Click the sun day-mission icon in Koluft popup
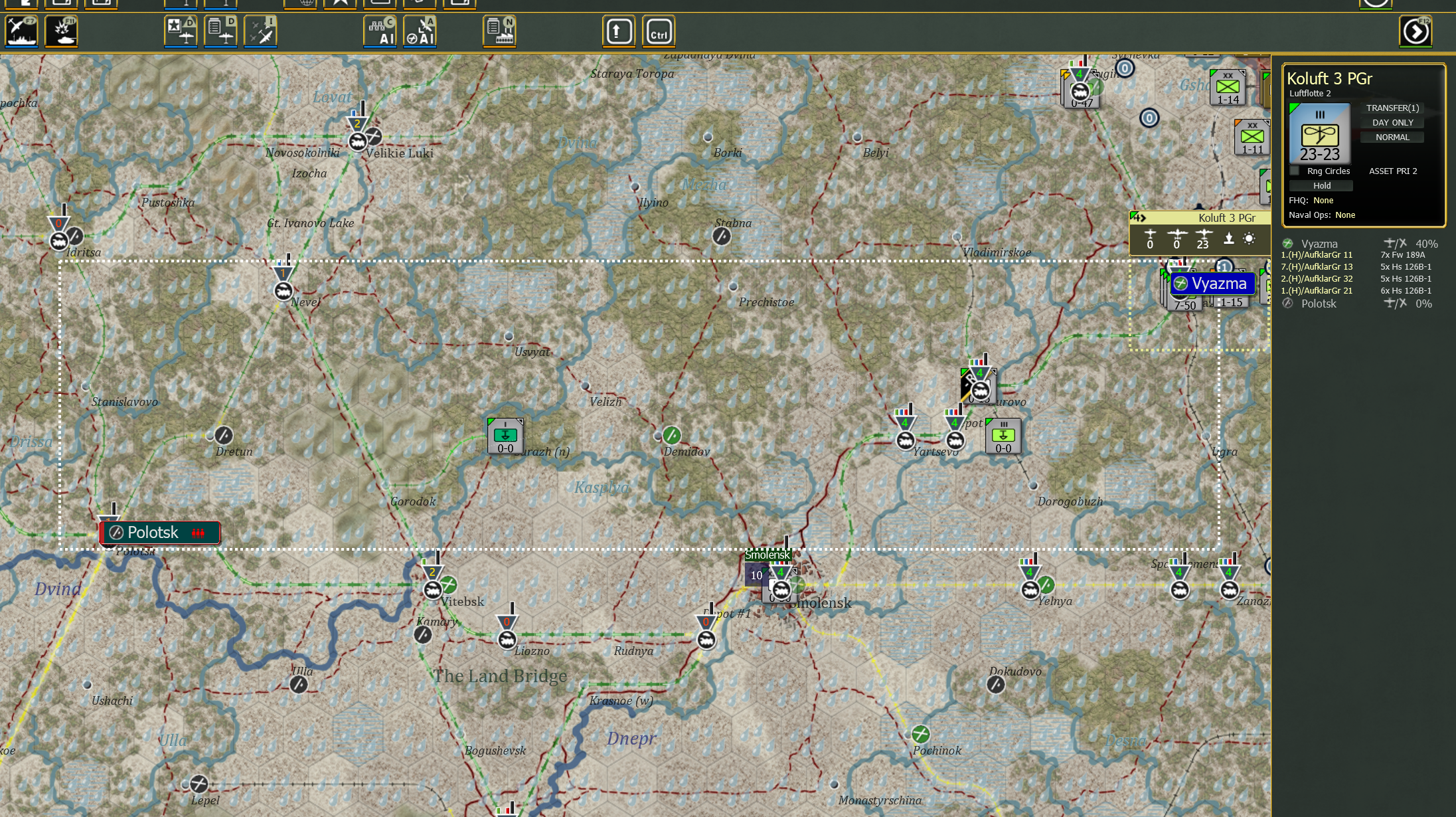1456x817 pixels. point(1249,238)
